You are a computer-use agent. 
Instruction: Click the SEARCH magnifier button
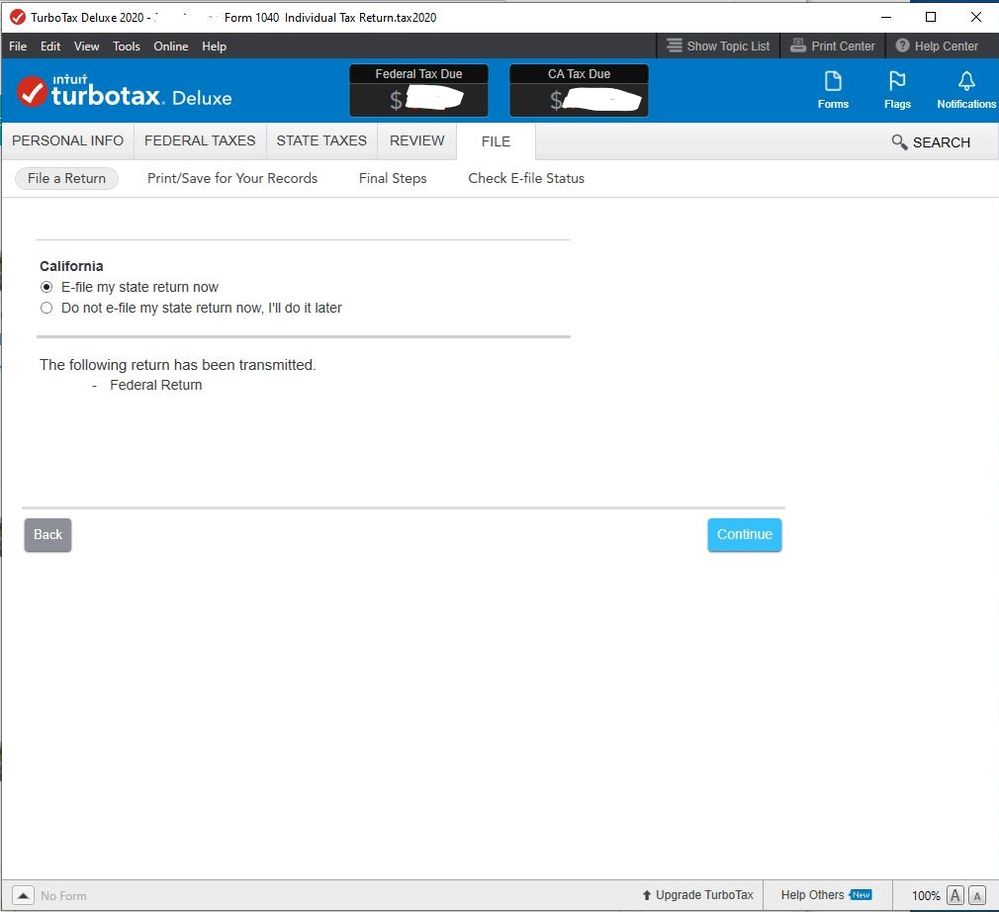(x=931, y=142)
